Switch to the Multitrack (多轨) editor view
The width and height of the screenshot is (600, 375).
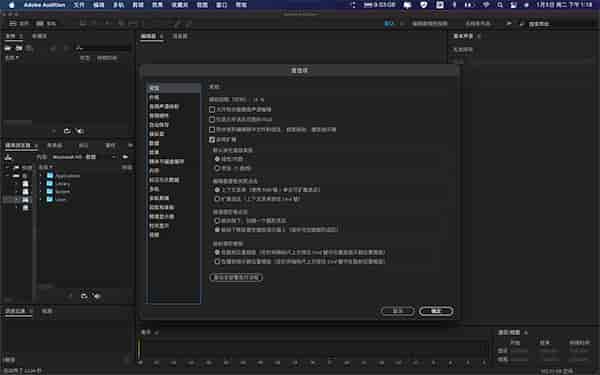coord(46,23)
